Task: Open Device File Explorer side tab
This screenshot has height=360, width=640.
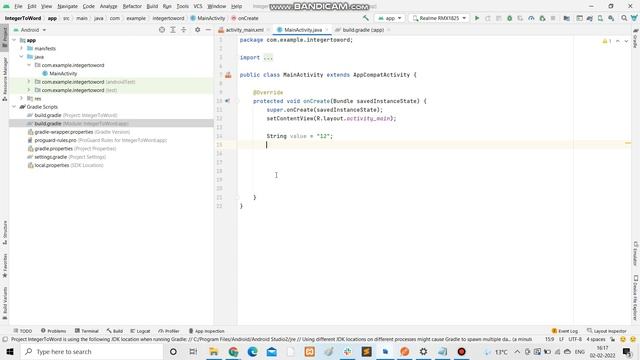Action: [x=635, y=297]
